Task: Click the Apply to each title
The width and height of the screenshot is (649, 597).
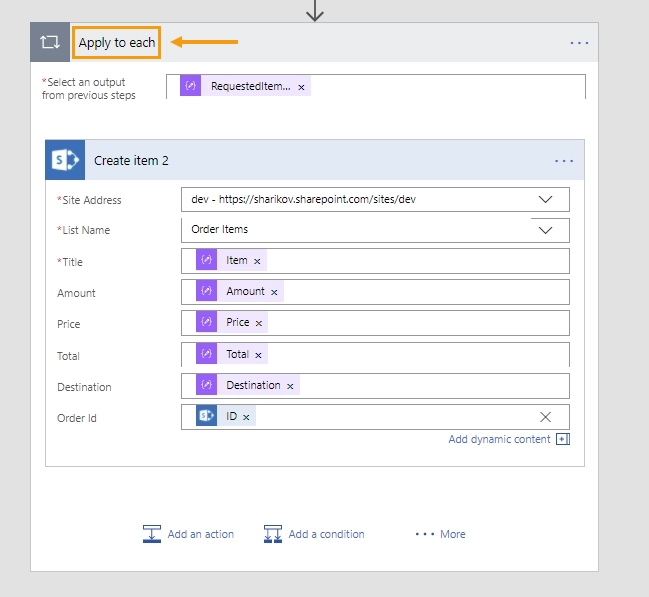Action: 117,43
